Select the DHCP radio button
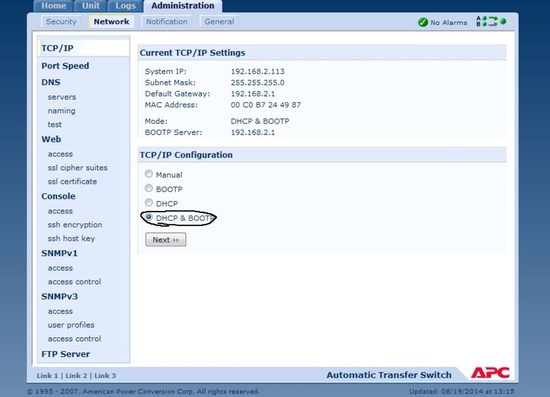The height and width of the screenshot is (397, 550). tap(149, 203)
